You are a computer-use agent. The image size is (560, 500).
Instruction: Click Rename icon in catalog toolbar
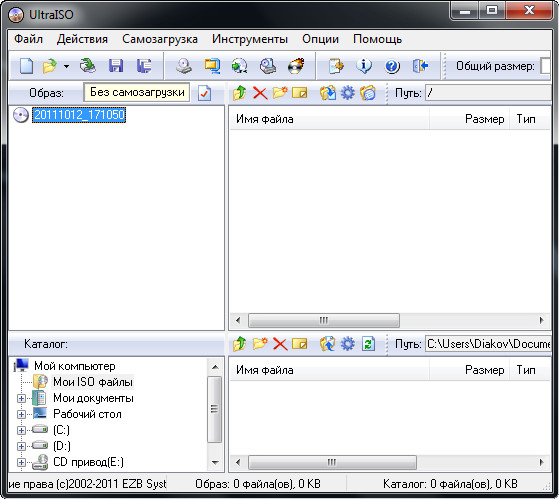point(300,344)
